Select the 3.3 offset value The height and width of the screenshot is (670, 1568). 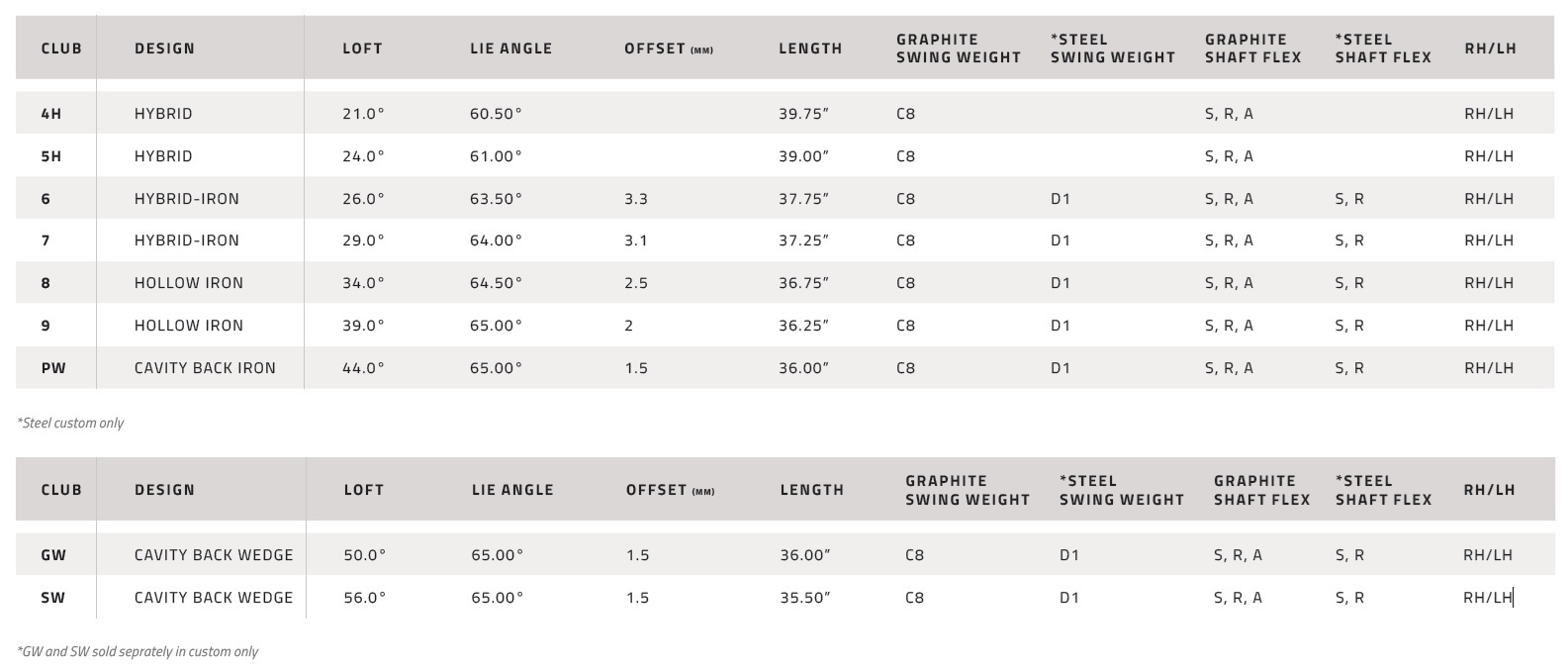coord(636,199)
